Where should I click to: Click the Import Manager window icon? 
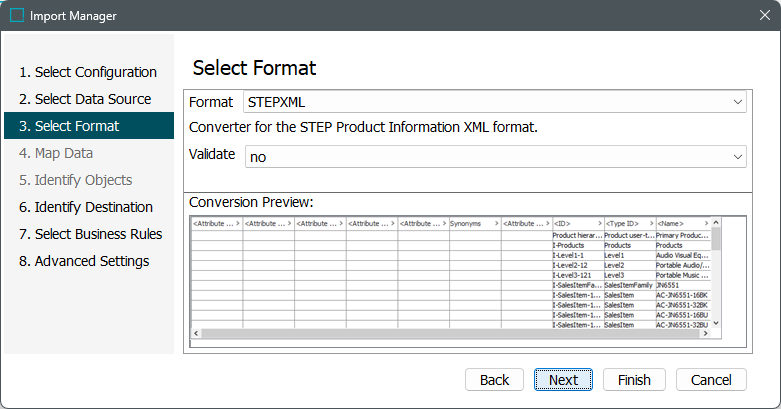pos(16,16)
